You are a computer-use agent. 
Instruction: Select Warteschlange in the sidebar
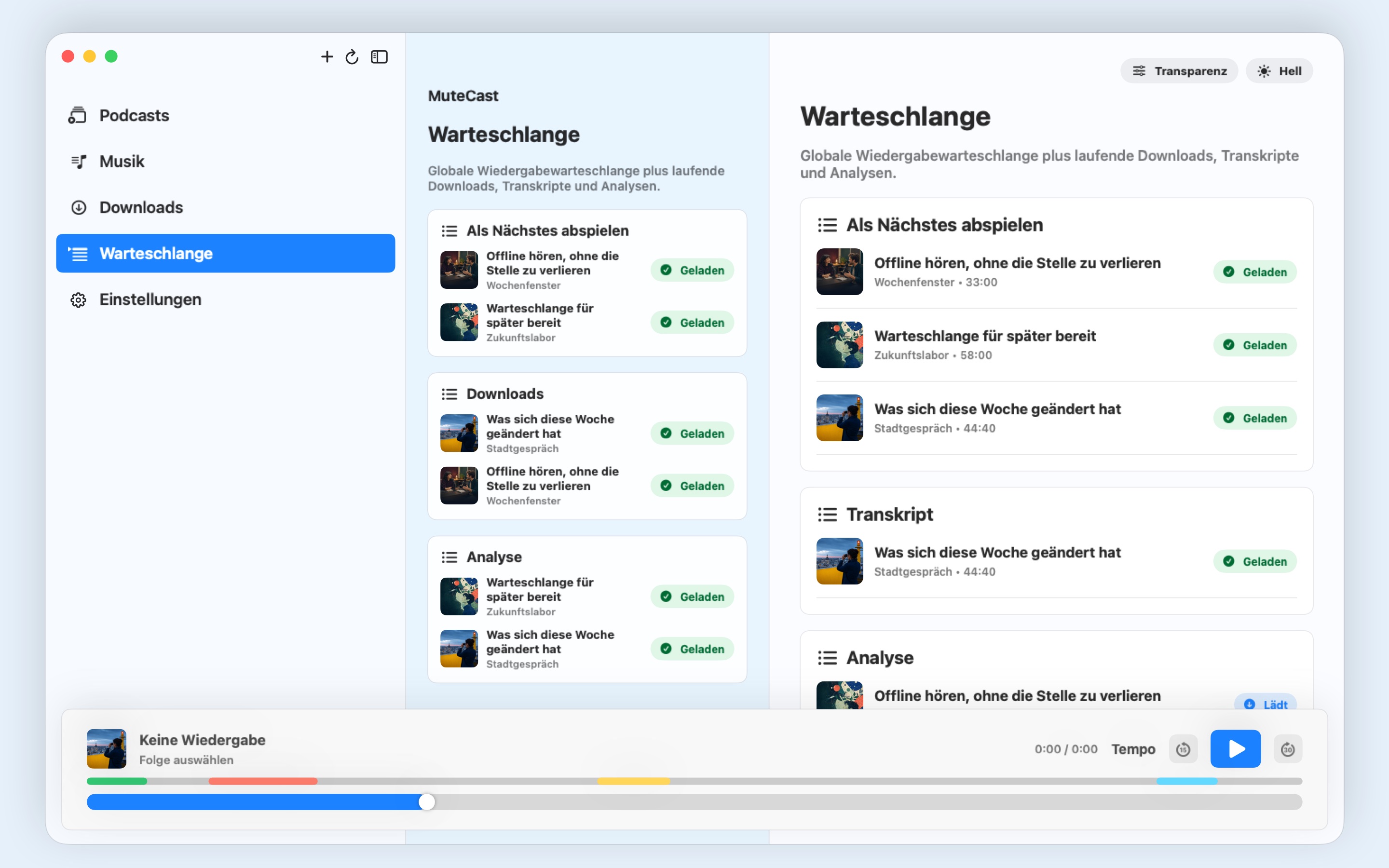(x=226, y=253)
